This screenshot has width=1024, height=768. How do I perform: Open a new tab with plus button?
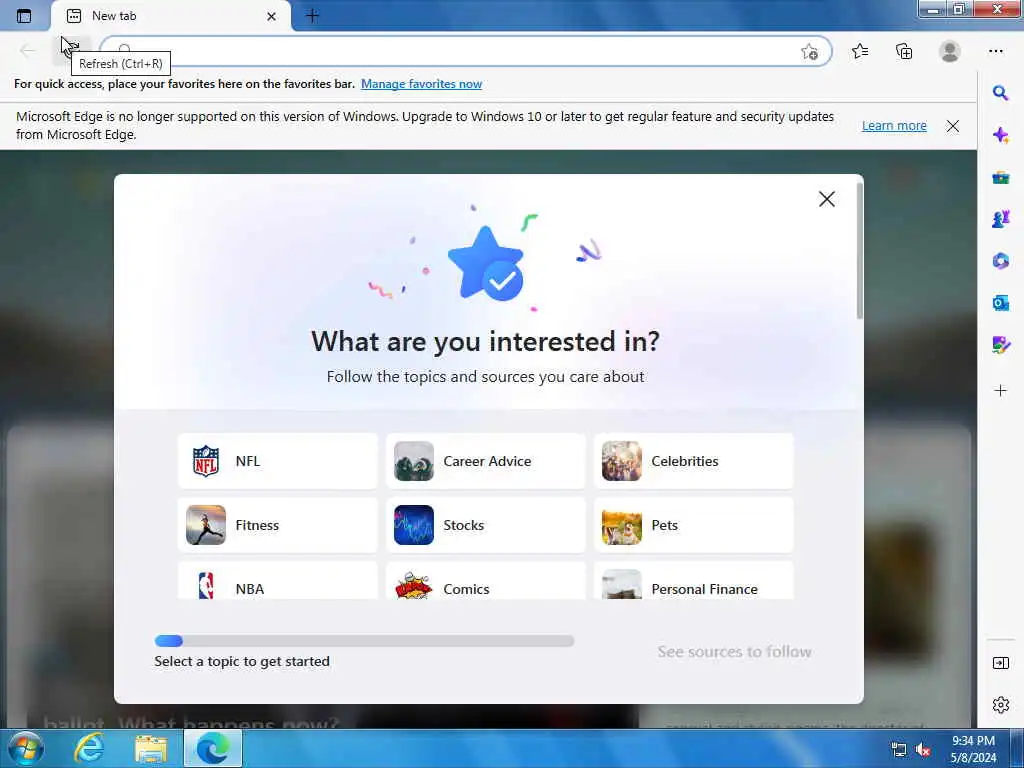pyautogui.click(x=312, y=16)
